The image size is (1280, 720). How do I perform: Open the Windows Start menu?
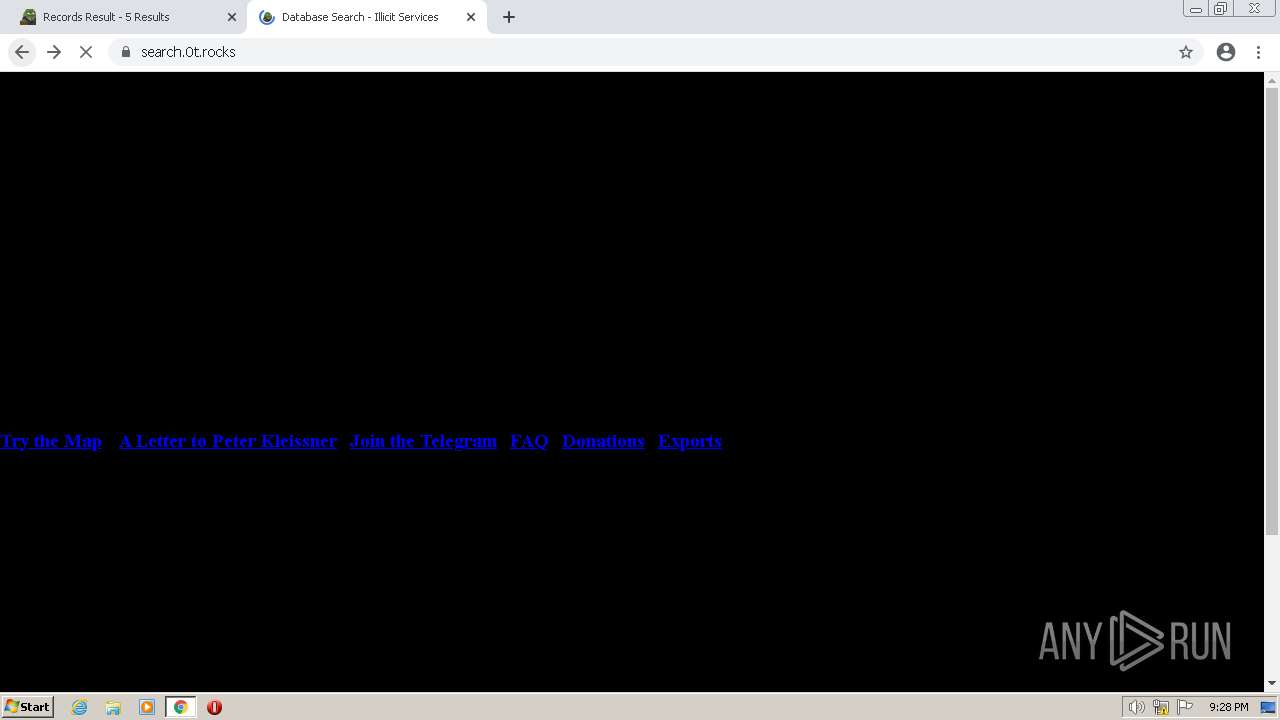coord(27,707)
